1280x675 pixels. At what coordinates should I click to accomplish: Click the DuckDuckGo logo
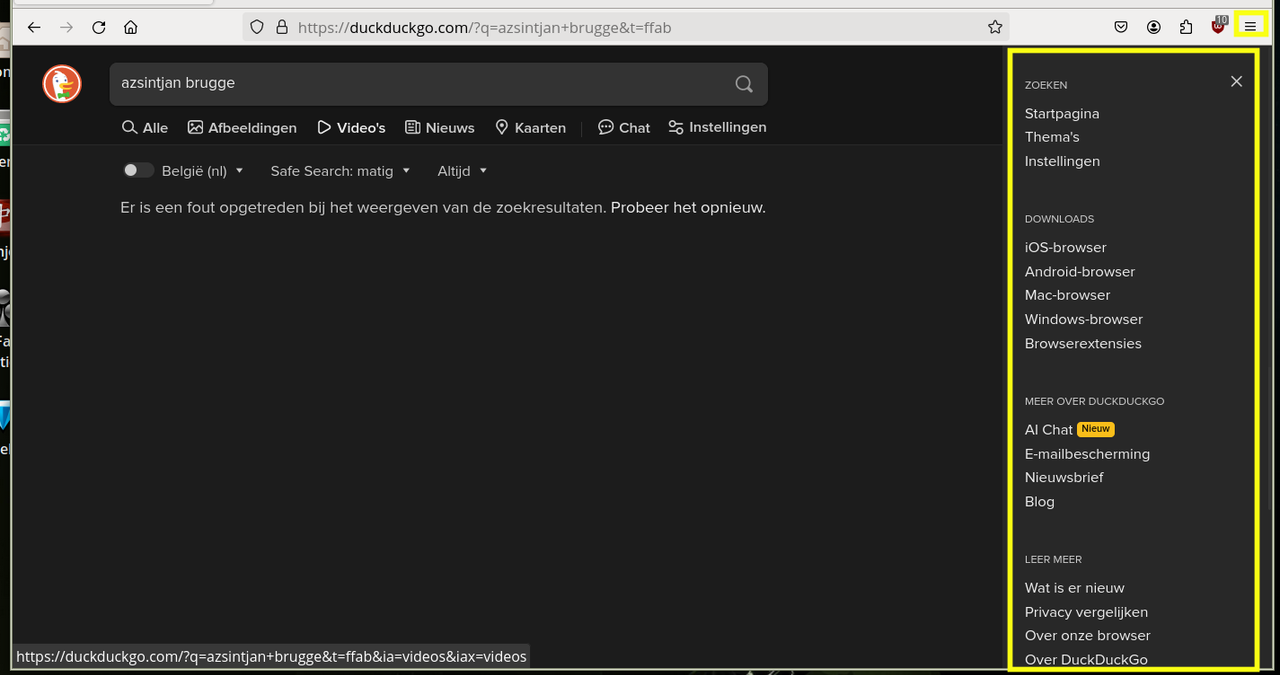[62, 83]
